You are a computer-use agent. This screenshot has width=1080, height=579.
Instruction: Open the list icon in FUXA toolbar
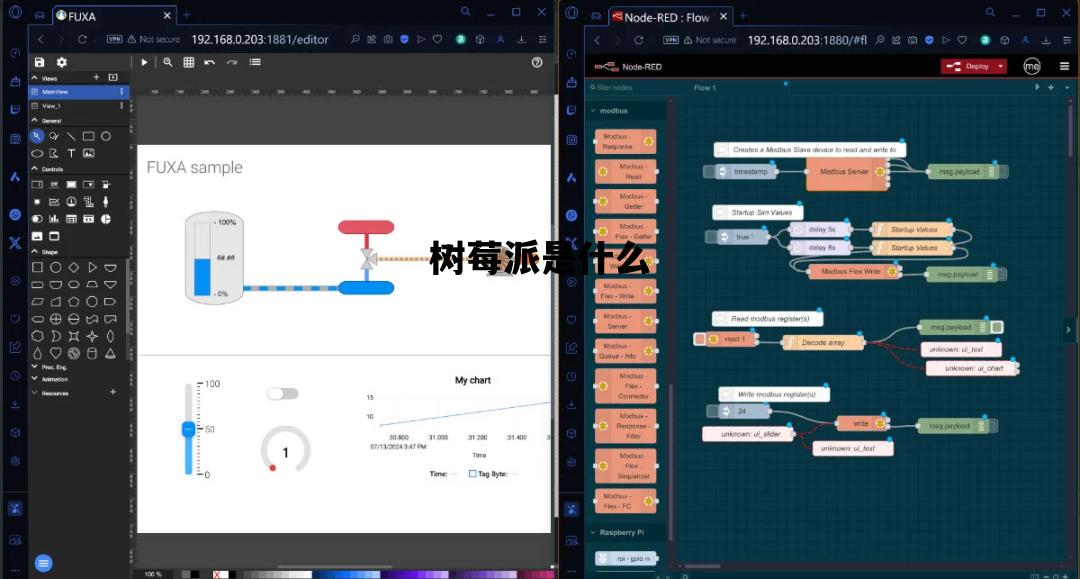pyautogui.click(x=255, y=62)
